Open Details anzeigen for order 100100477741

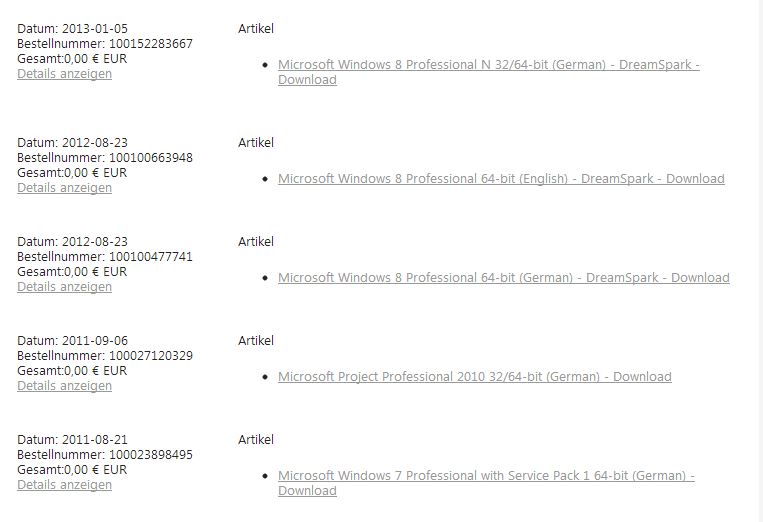pyautogui.click(x=64, y=287)
